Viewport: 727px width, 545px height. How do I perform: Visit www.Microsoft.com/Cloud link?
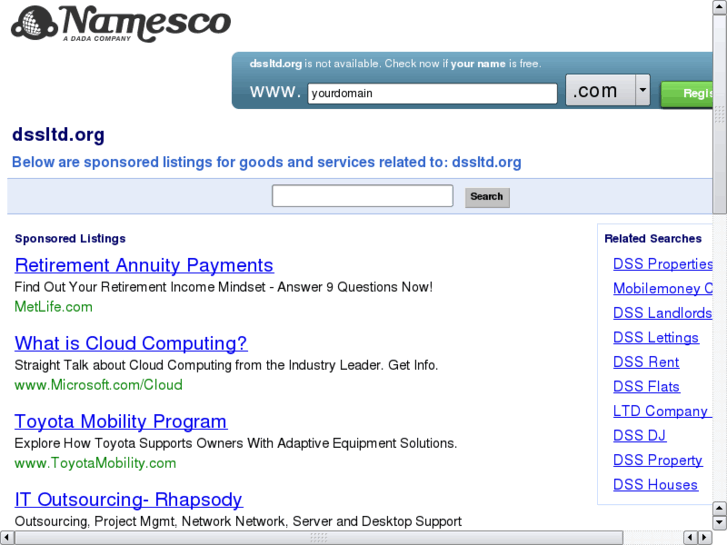click(x=98, y=385)
